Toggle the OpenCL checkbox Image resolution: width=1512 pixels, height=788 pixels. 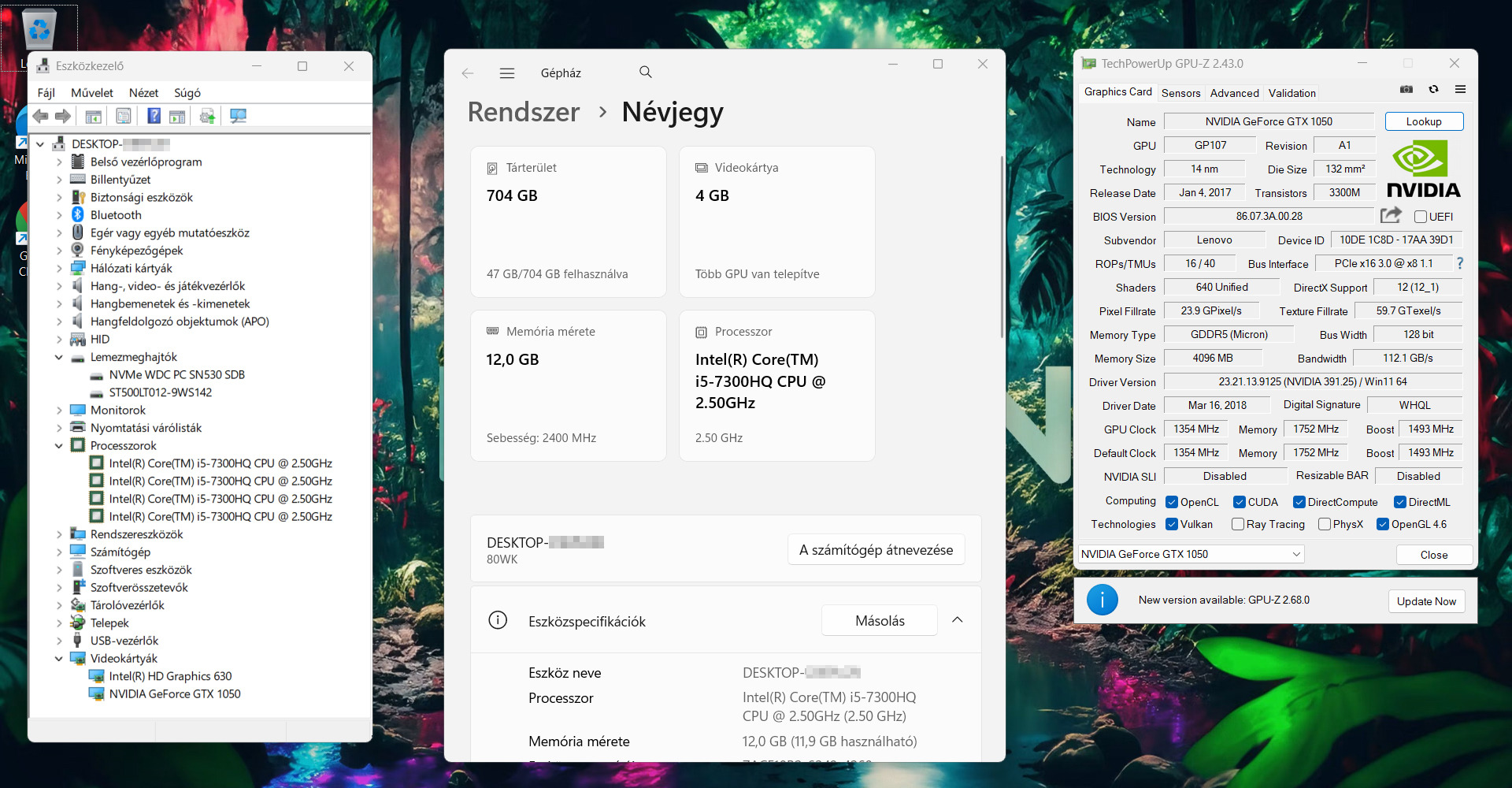coord(1172,502)
